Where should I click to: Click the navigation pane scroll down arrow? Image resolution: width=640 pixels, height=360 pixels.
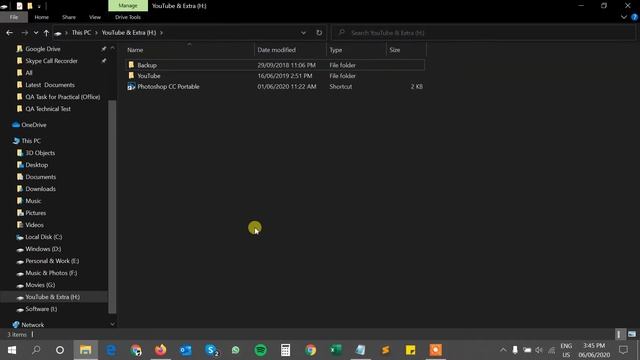click(112, 324)
